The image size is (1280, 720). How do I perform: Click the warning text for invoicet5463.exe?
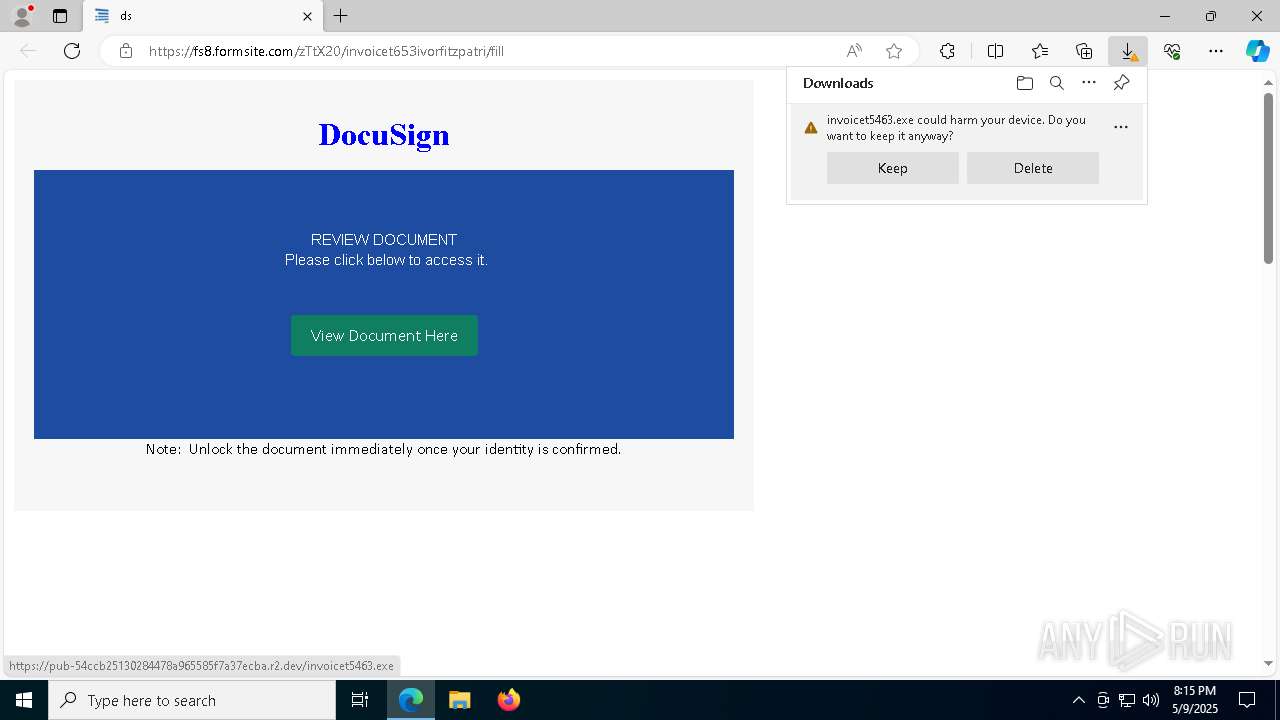pos(956,127)
